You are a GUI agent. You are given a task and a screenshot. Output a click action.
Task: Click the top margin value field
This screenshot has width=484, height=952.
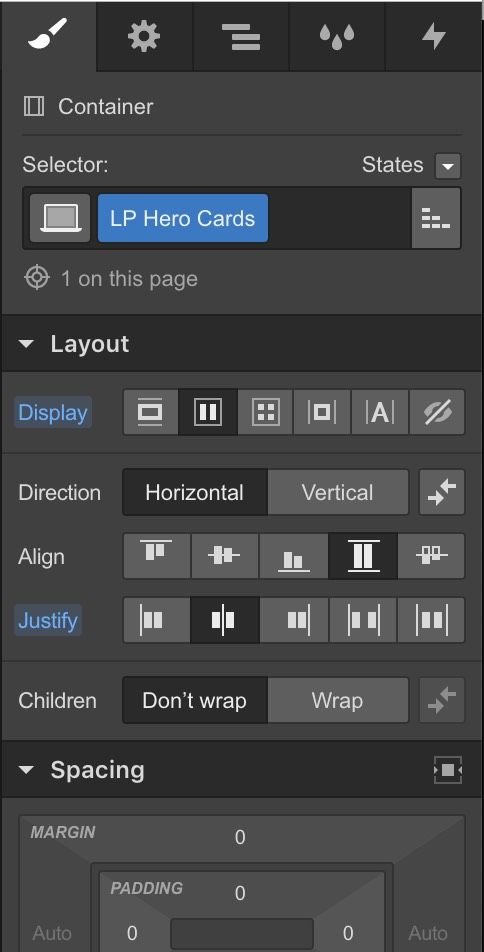point(240,837)
